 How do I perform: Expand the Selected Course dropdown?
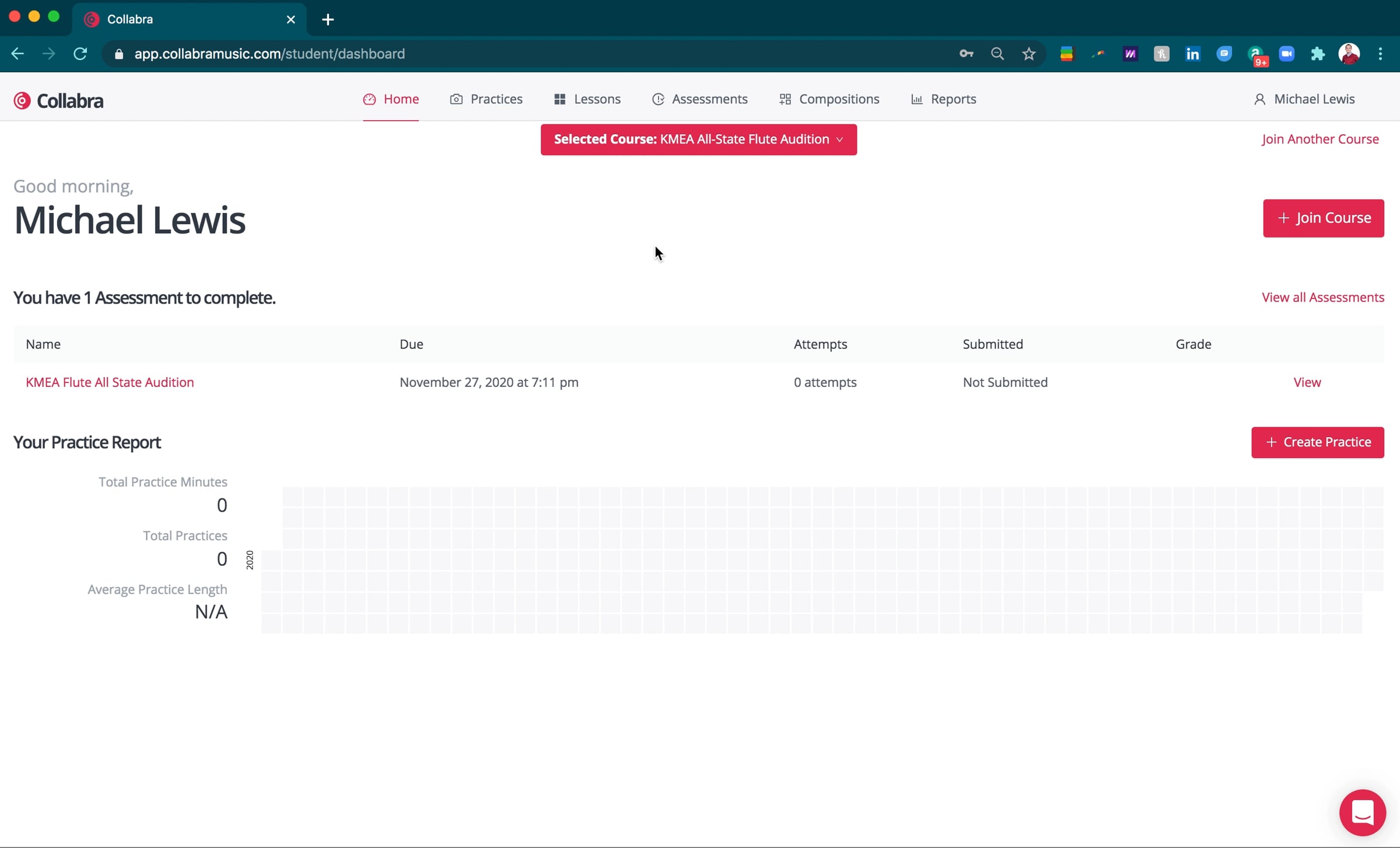[x=698, y=139]
